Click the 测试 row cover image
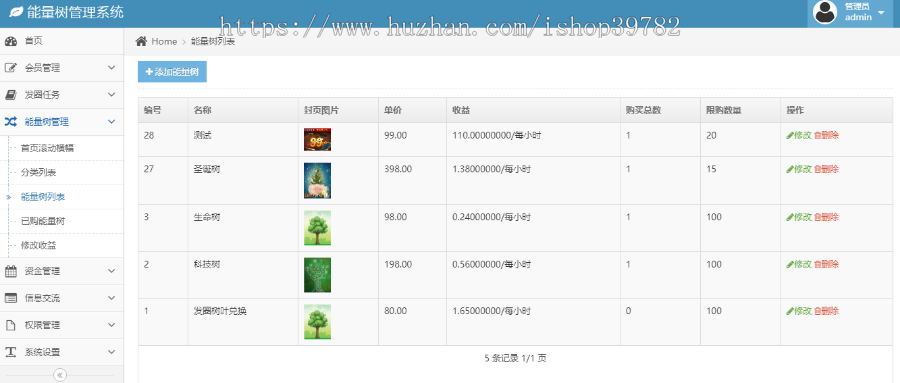 pos(317,140)
